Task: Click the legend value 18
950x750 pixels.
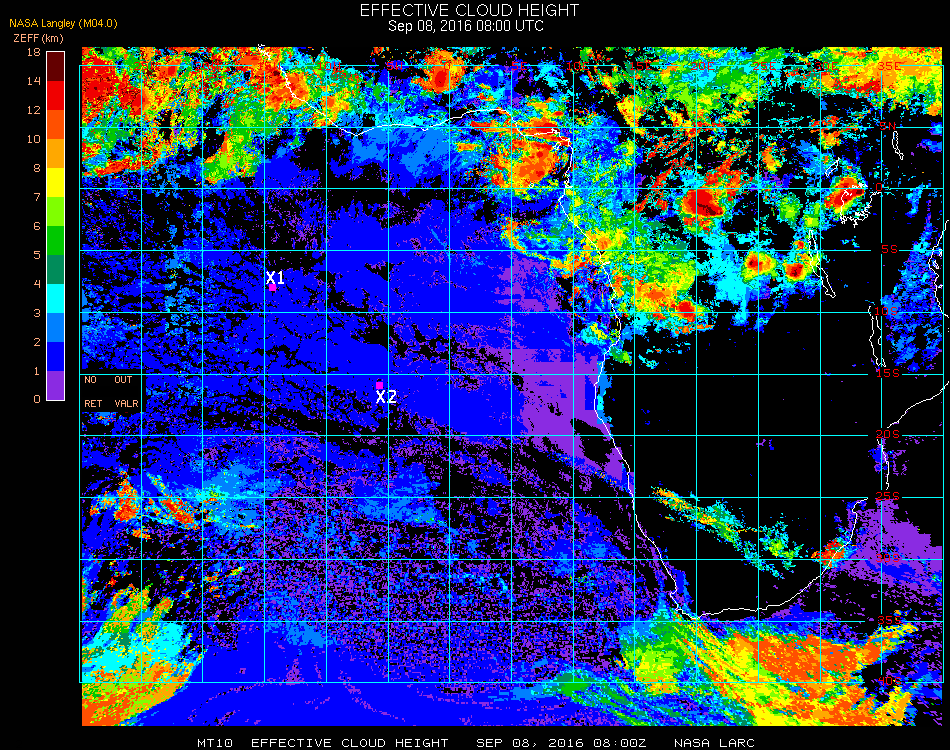Action: tap(34, 52)
